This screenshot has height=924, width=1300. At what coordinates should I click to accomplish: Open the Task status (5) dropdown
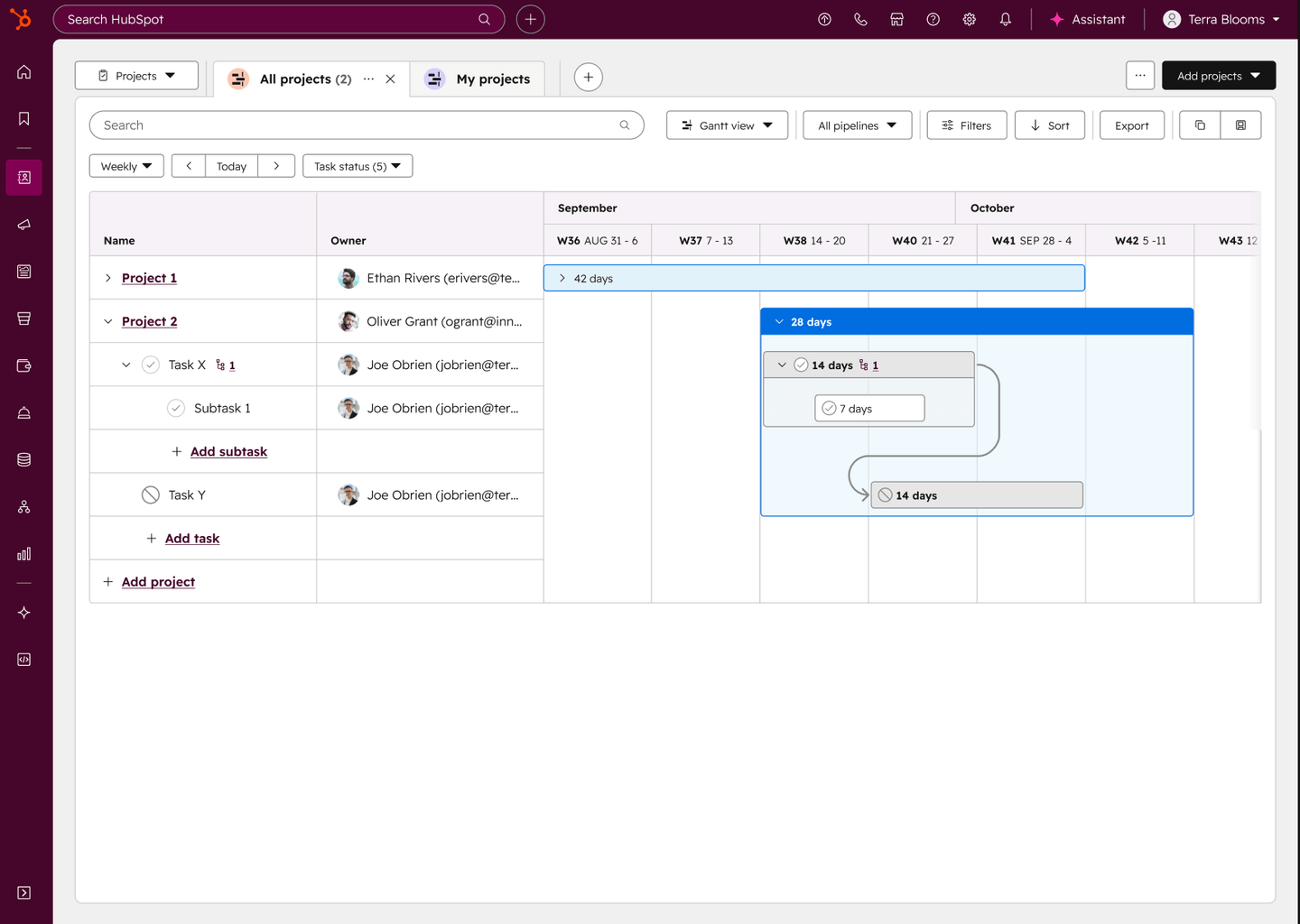coord(357,166)
